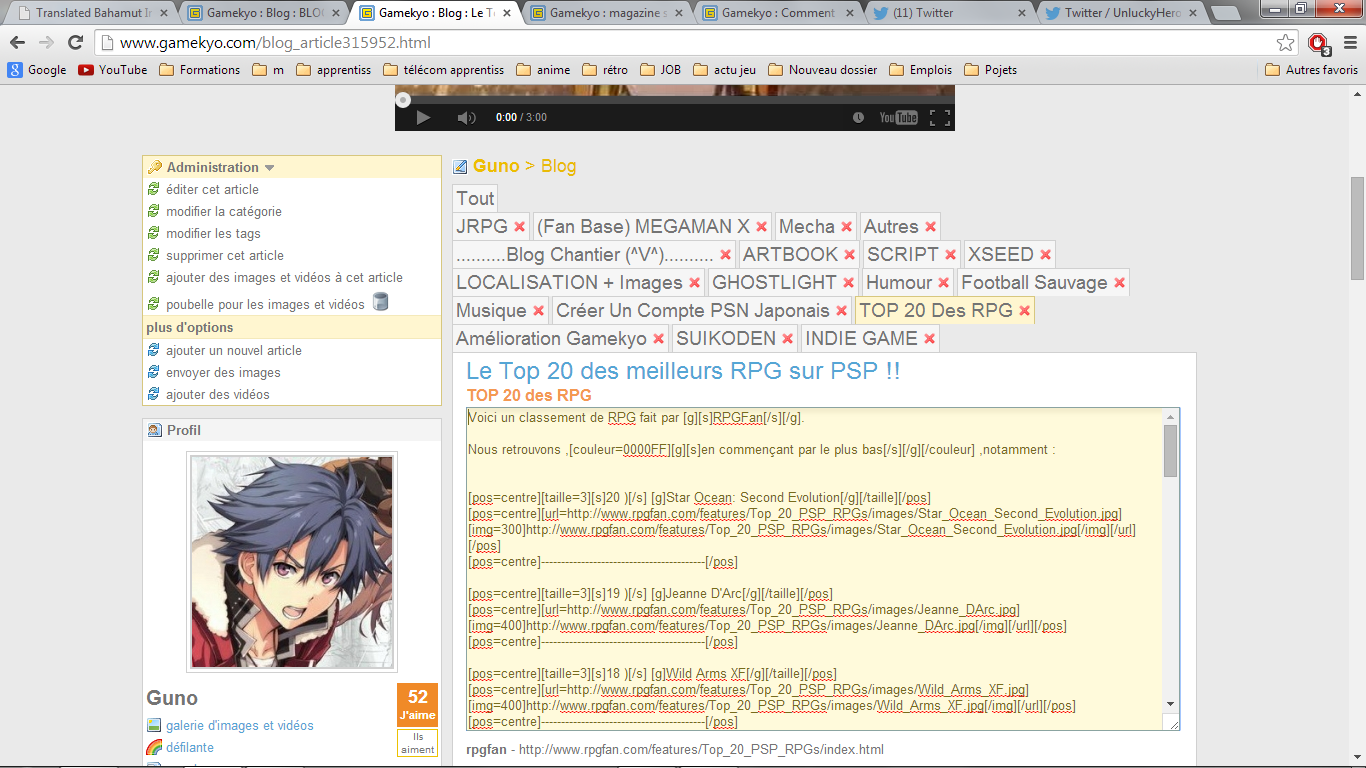
Task: Click the supprimer cet article link
Action: pos(224,255)
